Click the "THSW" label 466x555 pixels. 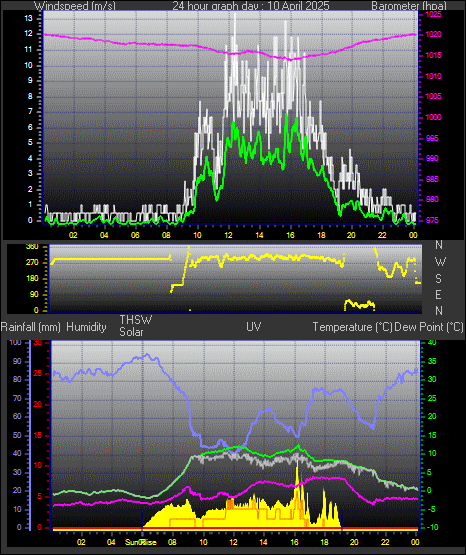[x=136, y=320]
